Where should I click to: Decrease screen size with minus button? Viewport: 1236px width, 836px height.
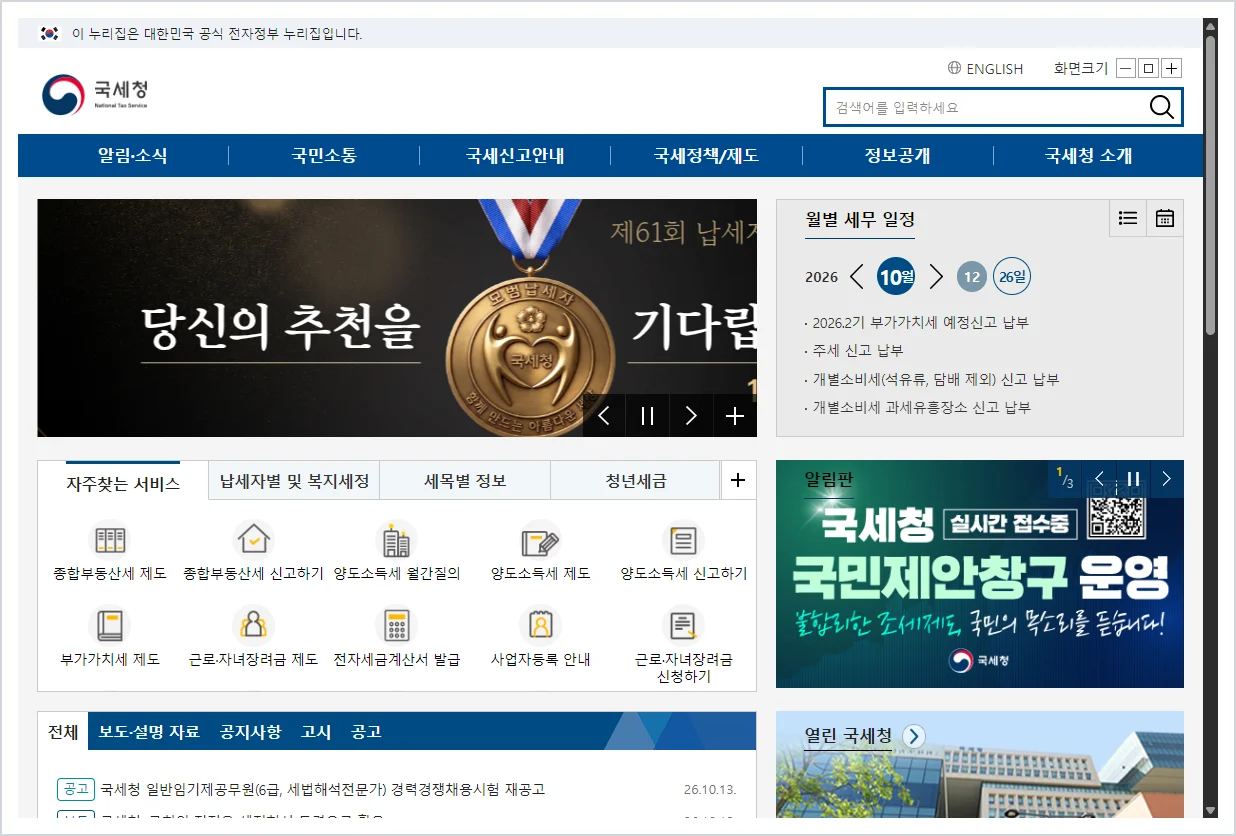[x=1126, y=69]
